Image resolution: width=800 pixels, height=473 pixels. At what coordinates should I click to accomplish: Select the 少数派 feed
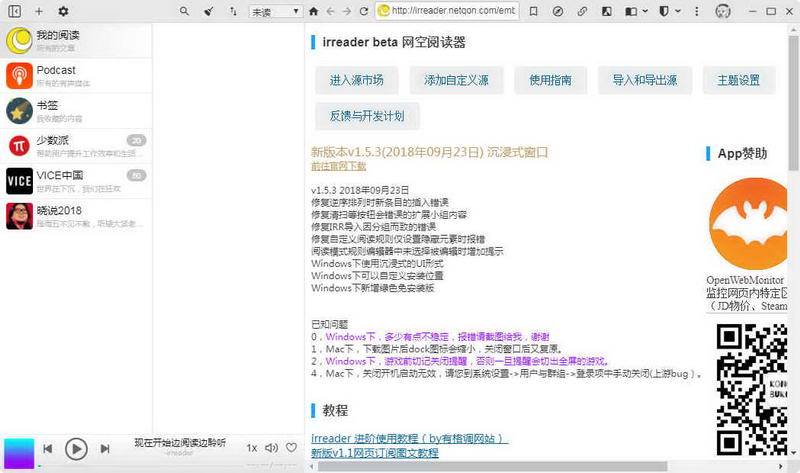[76, 146]
